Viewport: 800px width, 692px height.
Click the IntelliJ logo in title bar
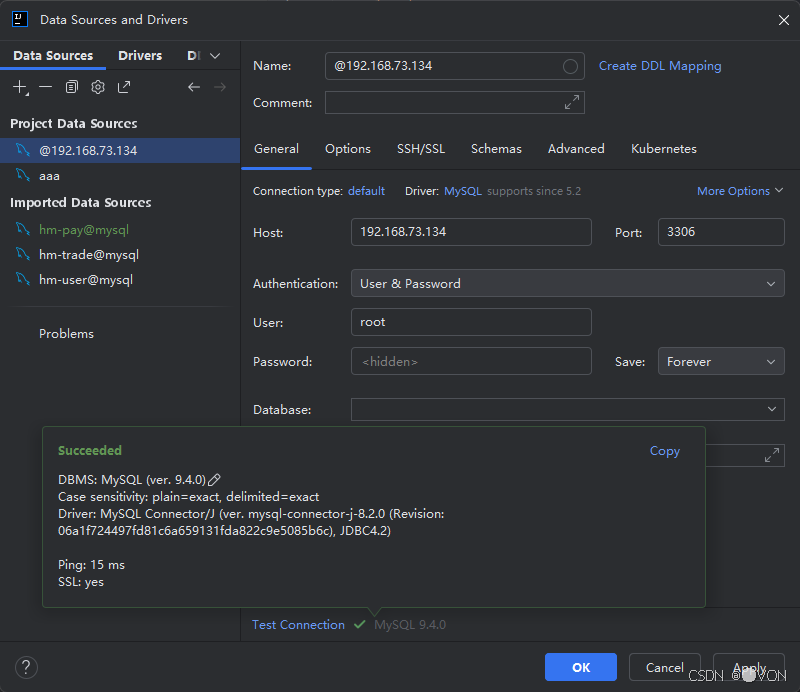20,19
